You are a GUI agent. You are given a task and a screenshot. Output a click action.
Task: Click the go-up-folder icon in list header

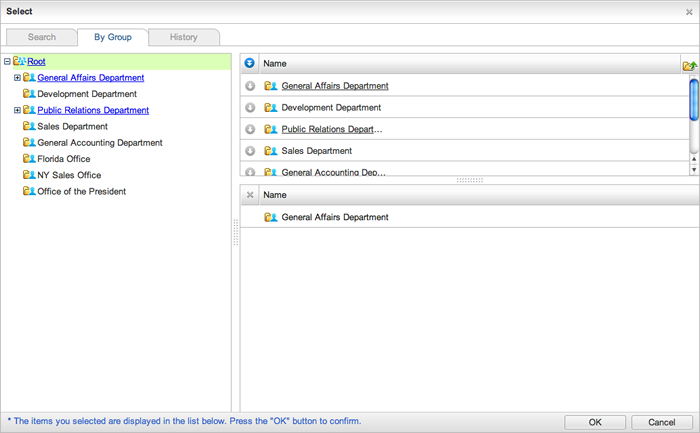tap(689, 64)
